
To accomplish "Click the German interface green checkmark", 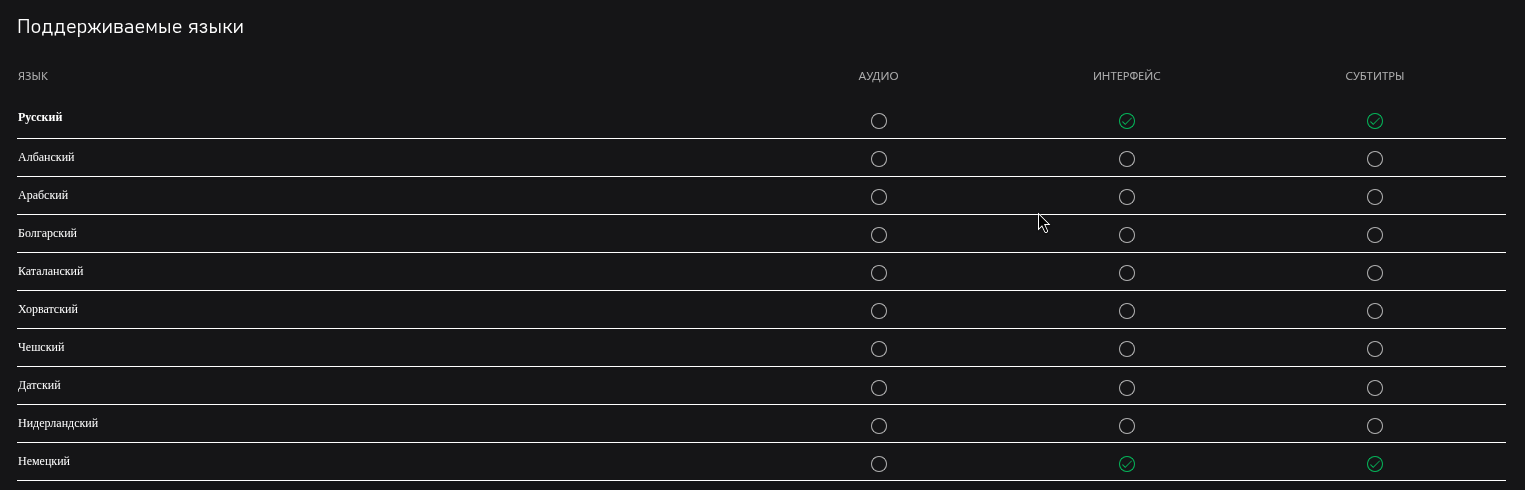I will (x=1127, y=464).
